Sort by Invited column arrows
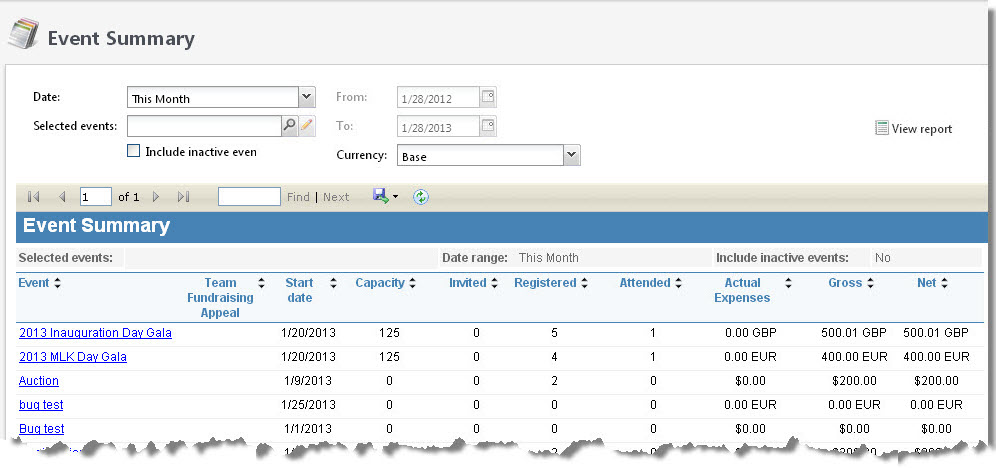This screenshot has height=468, width=996. [x=495, y=283]
